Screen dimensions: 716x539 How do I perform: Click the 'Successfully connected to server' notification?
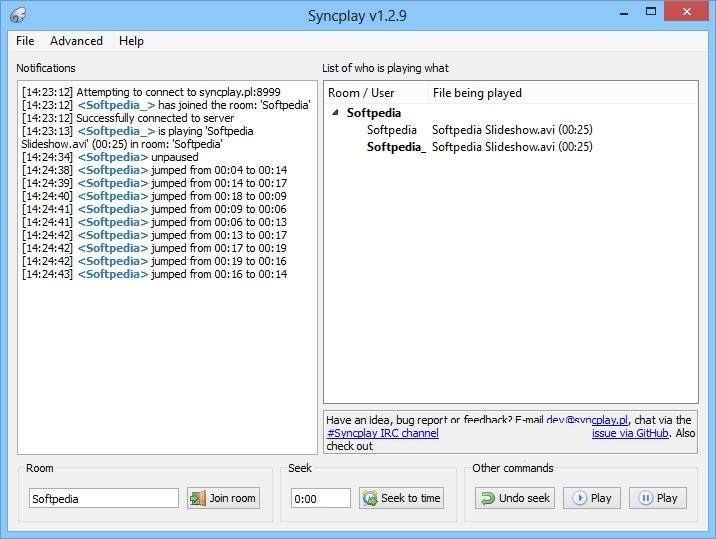coord(128,118)
